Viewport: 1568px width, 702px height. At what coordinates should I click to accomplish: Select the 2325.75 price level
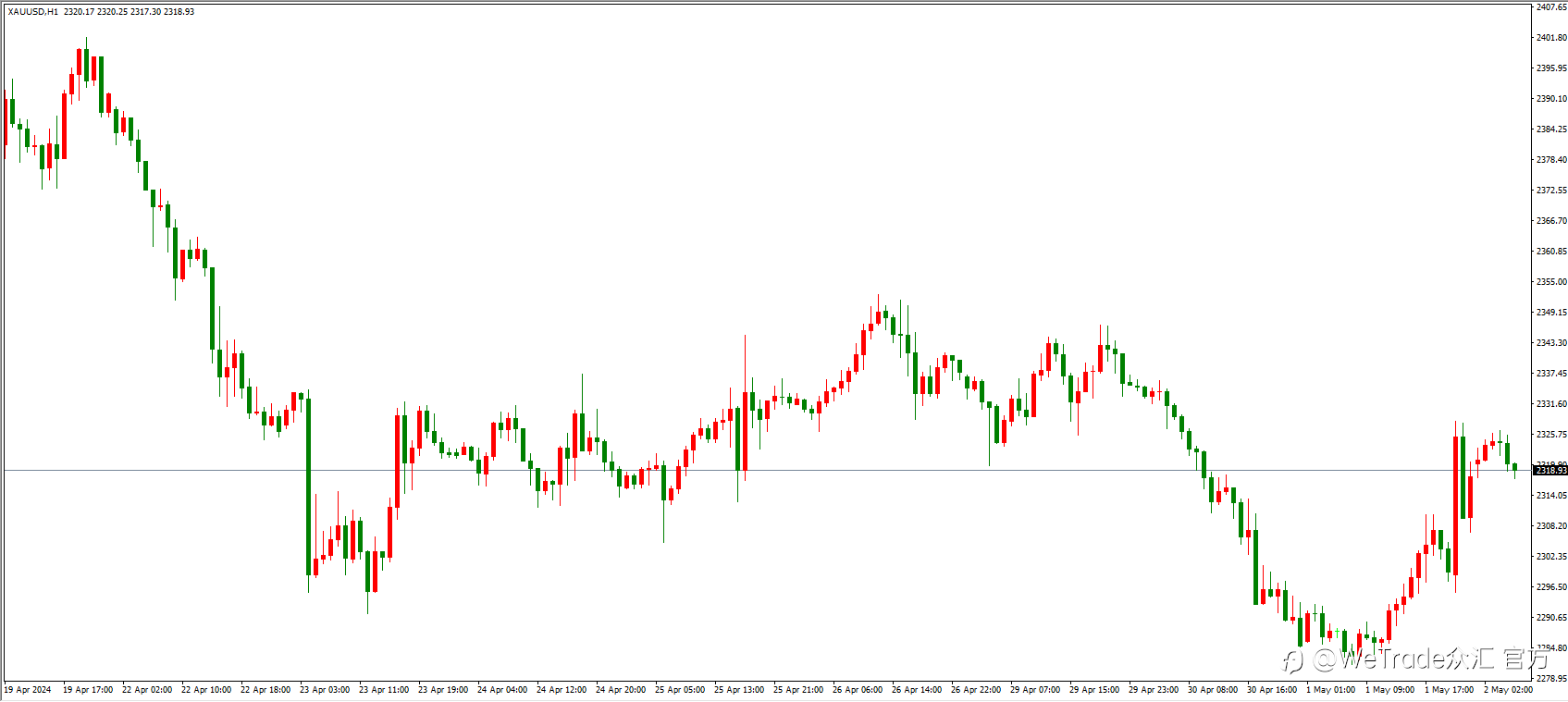(1551, 435)
